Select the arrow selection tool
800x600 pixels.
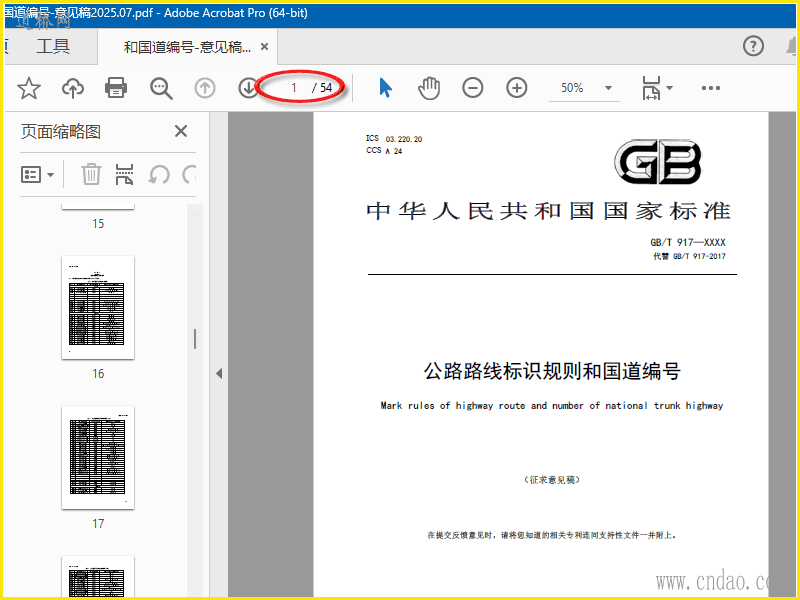[x=386, y=88]
